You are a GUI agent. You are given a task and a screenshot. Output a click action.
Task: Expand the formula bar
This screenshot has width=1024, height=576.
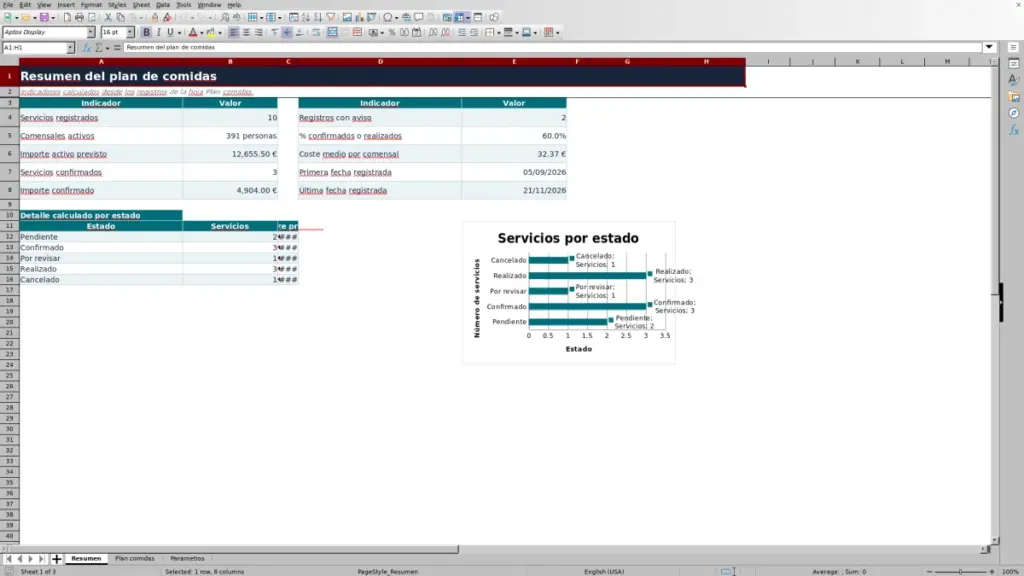pyautogui.click(x=989, y=47)
